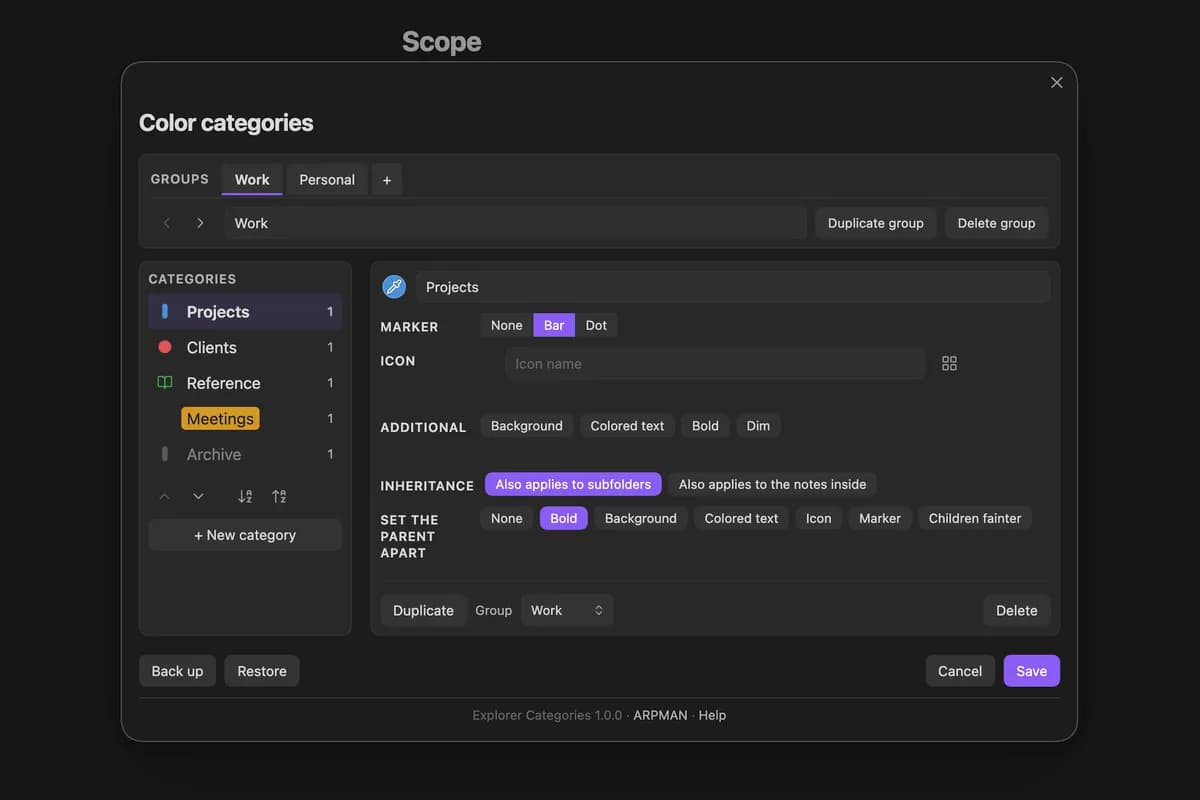Set parent apart with Colored text
This screenshot has height=800, width=1200.
(741, 518)
